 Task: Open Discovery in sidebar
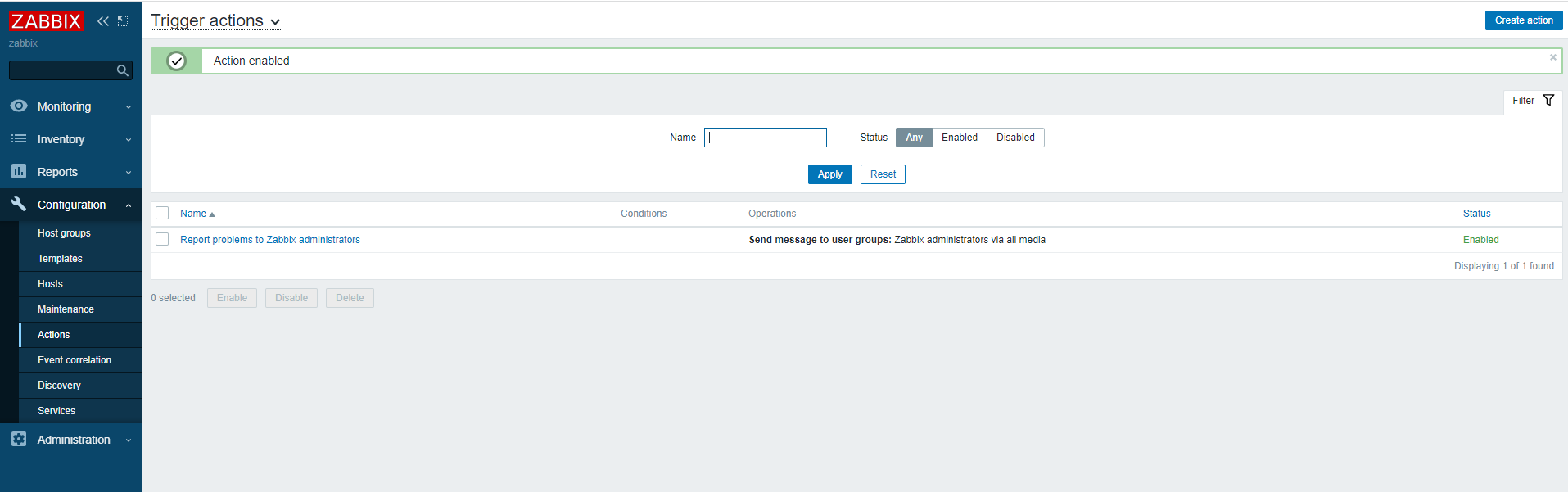[80, 386]
